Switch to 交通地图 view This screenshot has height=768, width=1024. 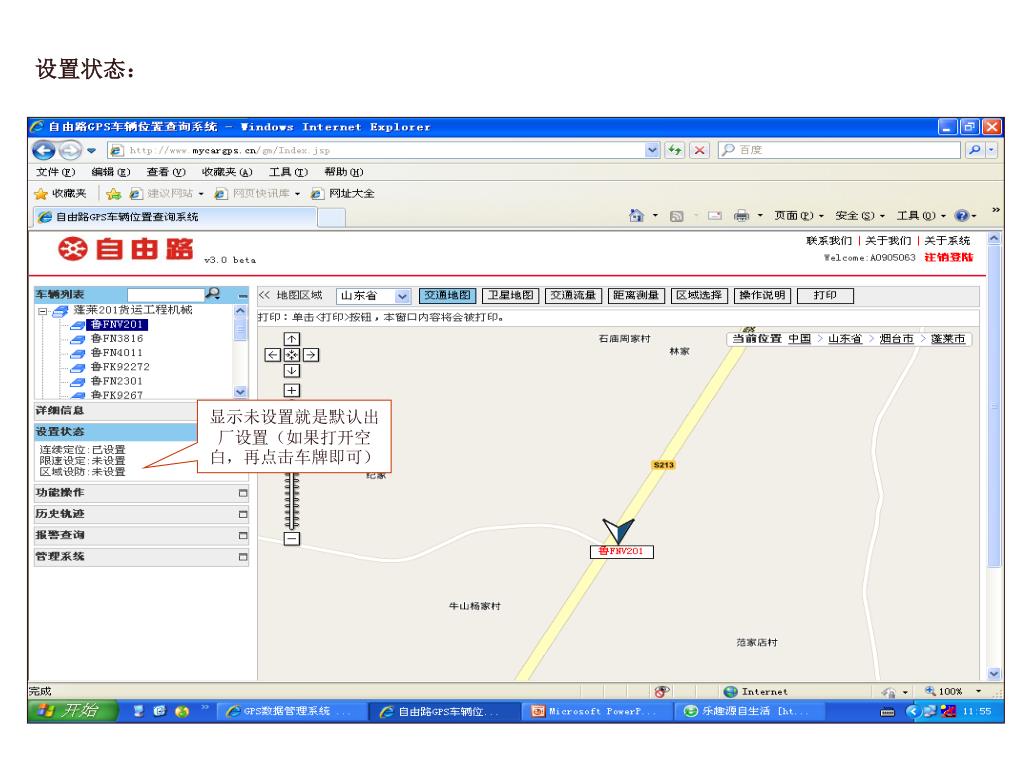point(447,296)
